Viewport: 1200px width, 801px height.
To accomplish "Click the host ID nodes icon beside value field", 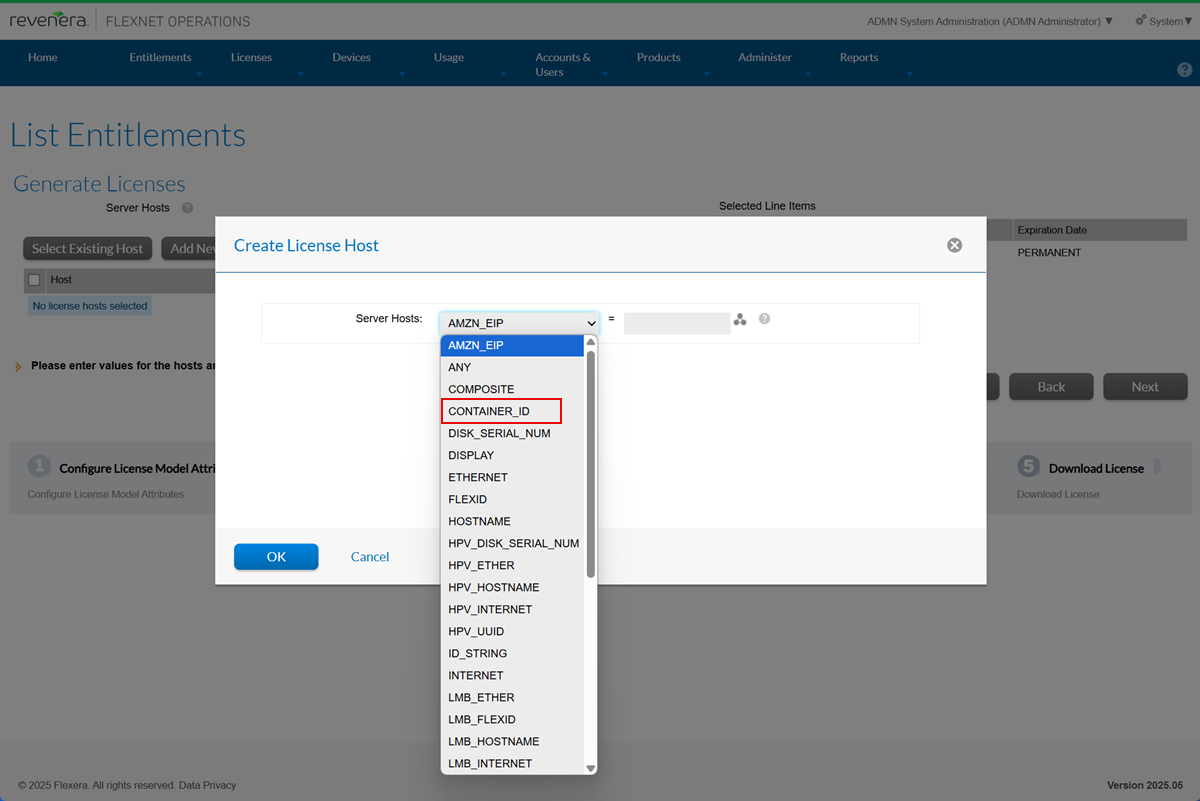I will point(740,320).
